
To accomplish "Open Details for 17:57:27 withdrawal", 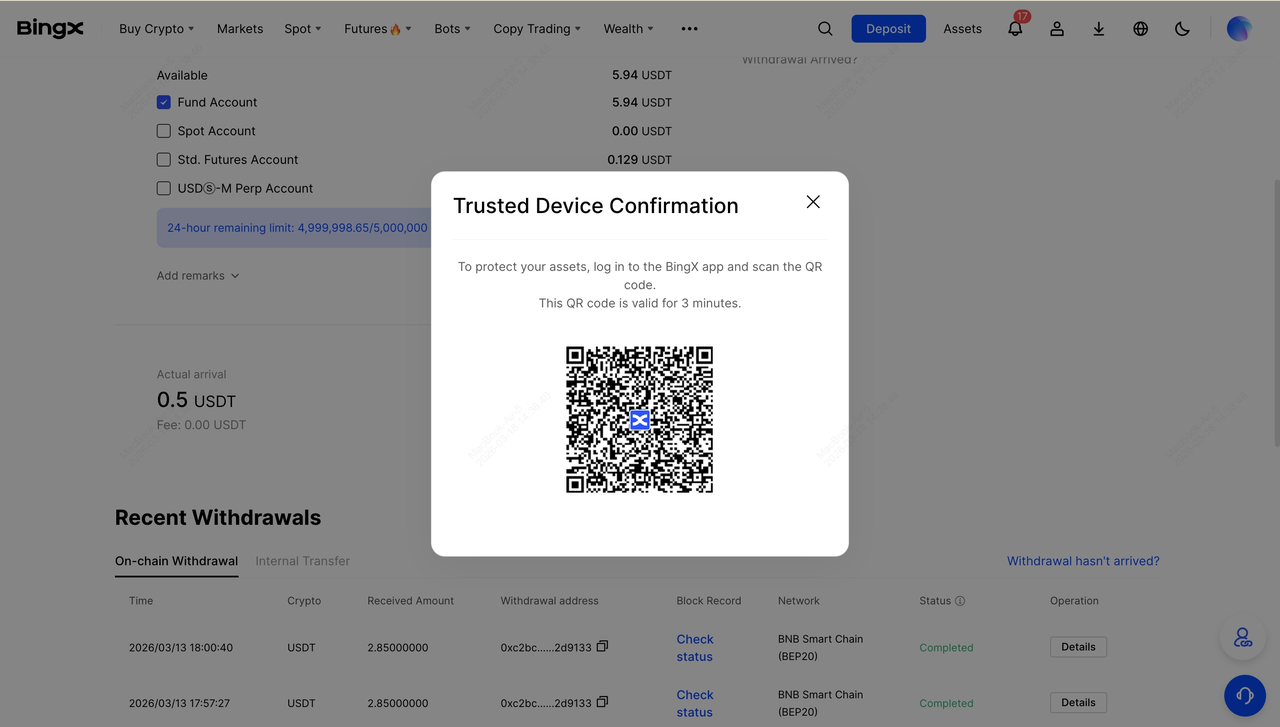I will 1078,703.
